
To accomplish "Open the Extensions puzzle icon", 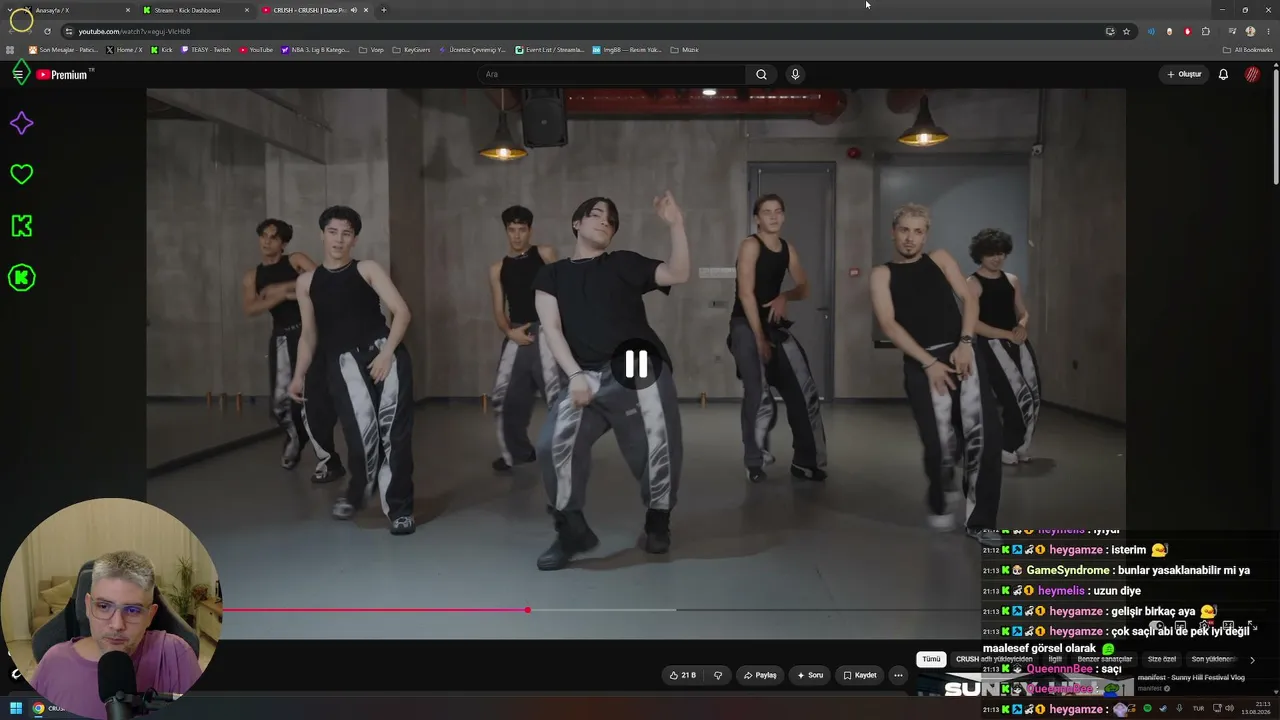I will 1206,31.
